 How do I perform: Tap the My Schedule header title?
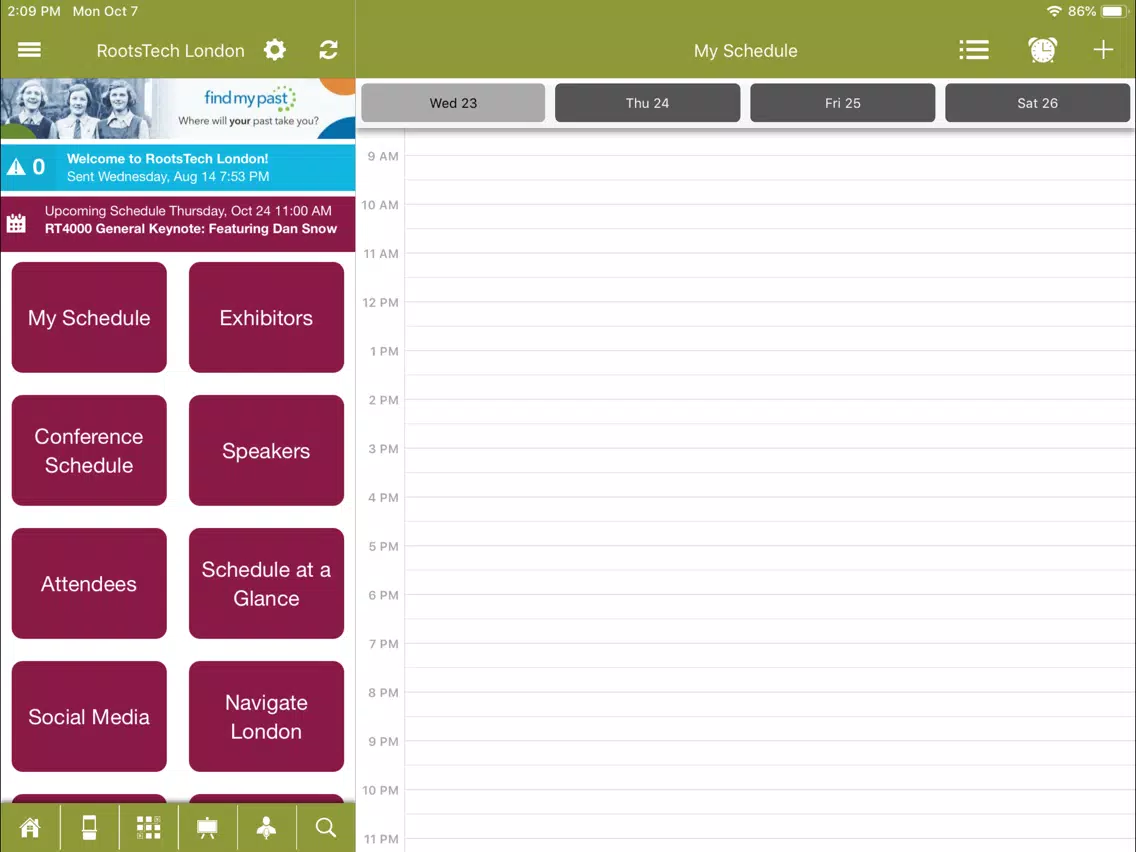[x=746, y=51]
